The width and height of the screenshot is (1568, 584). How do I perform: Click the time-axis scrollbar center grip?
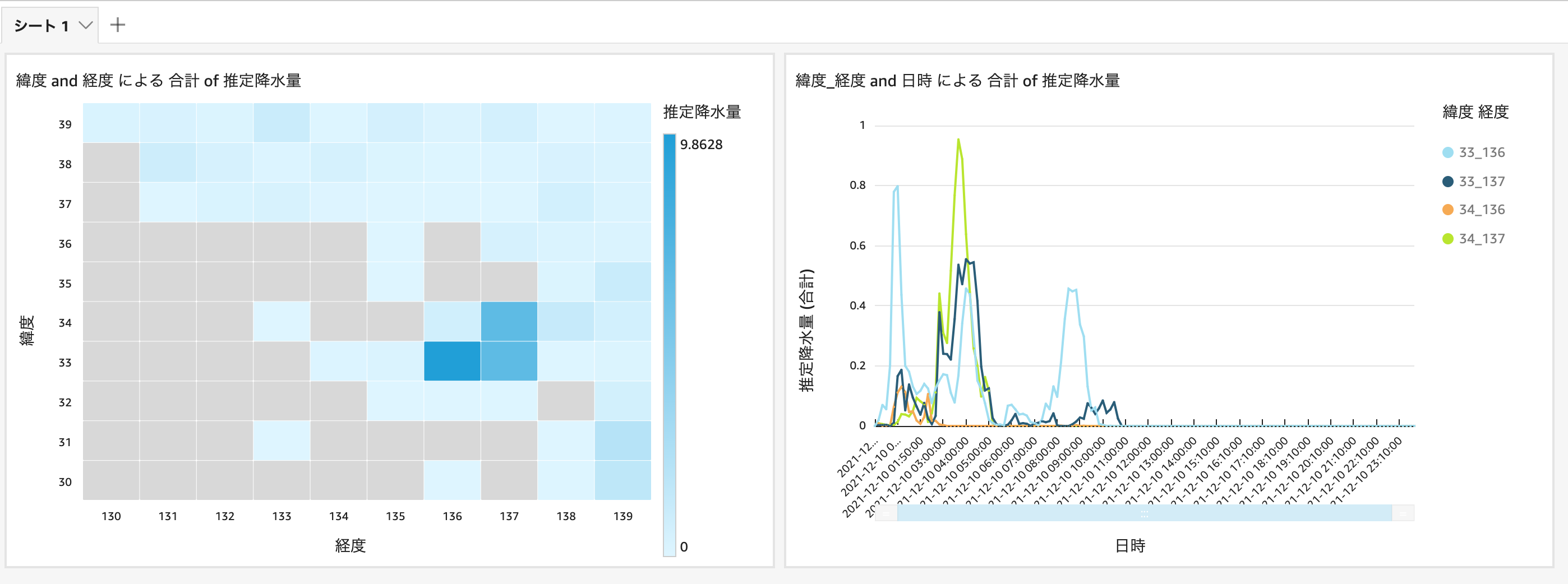1145,513
